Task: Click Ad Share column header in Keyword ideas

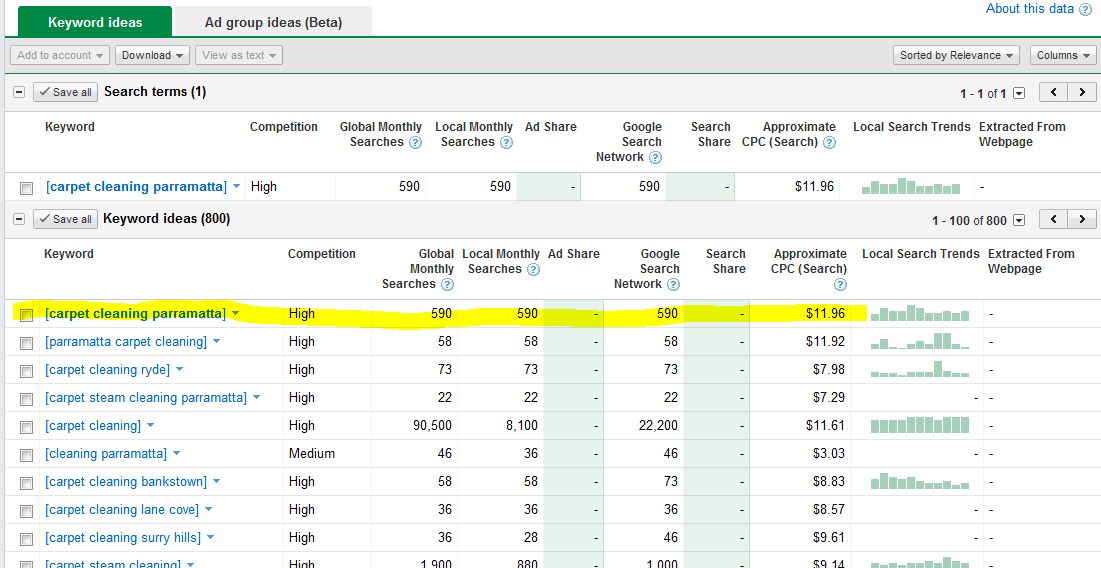Action: [574, 254]
